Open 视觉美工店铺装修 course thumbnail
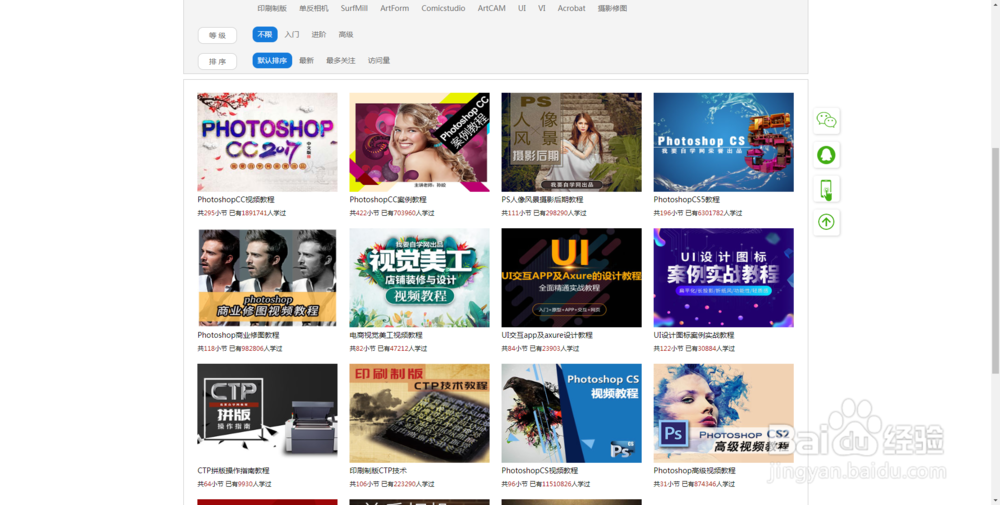 (420, 277)
